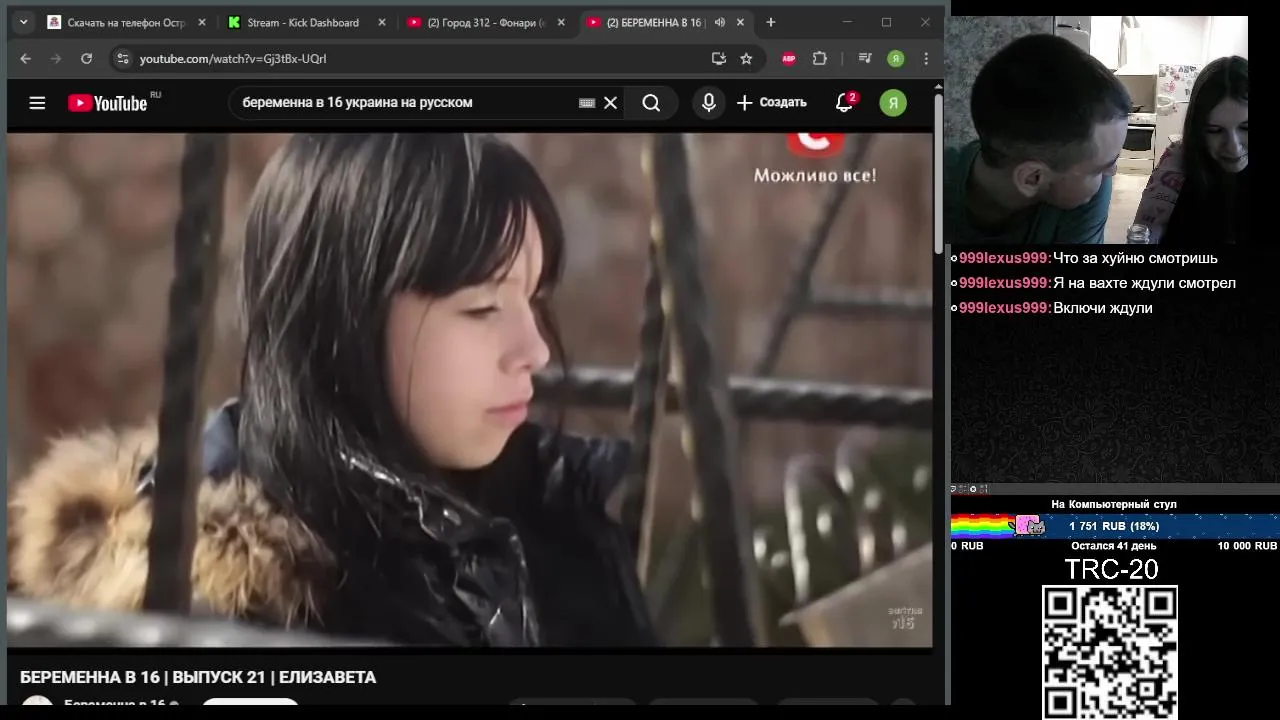Viewport: 1280px width, 720px height.
Task: Switch to Город 312 - Фонари tab
Action: (486, 22)
